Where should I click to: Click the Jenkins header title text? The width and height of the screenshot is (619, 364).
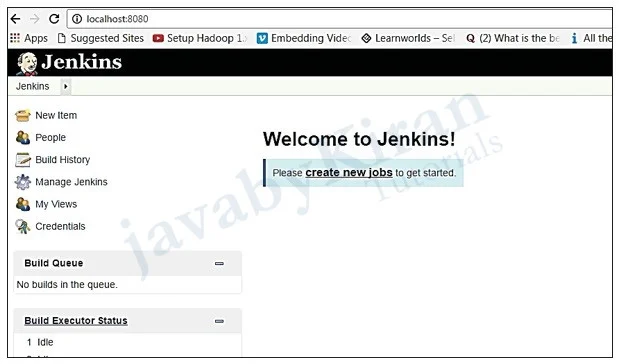coord(82,62)
